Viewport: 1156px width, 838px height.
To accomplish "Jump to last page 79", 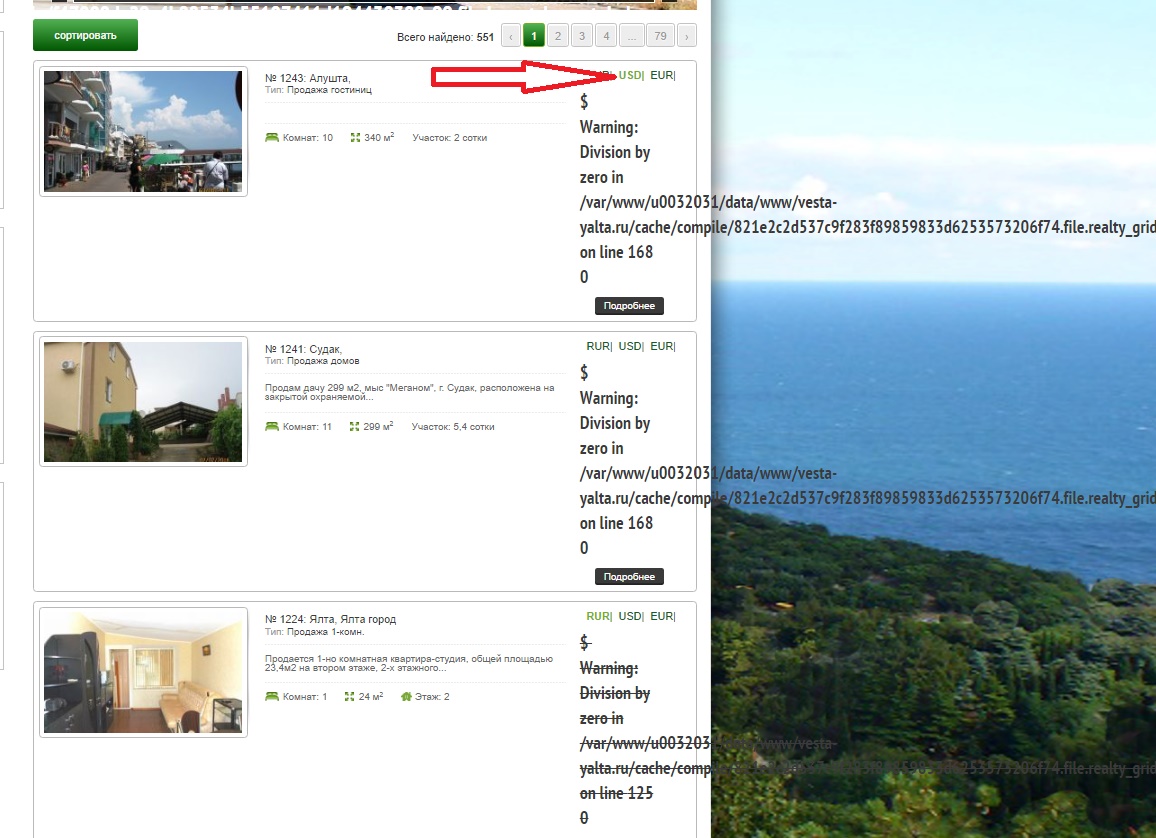I will pos(659,37).
